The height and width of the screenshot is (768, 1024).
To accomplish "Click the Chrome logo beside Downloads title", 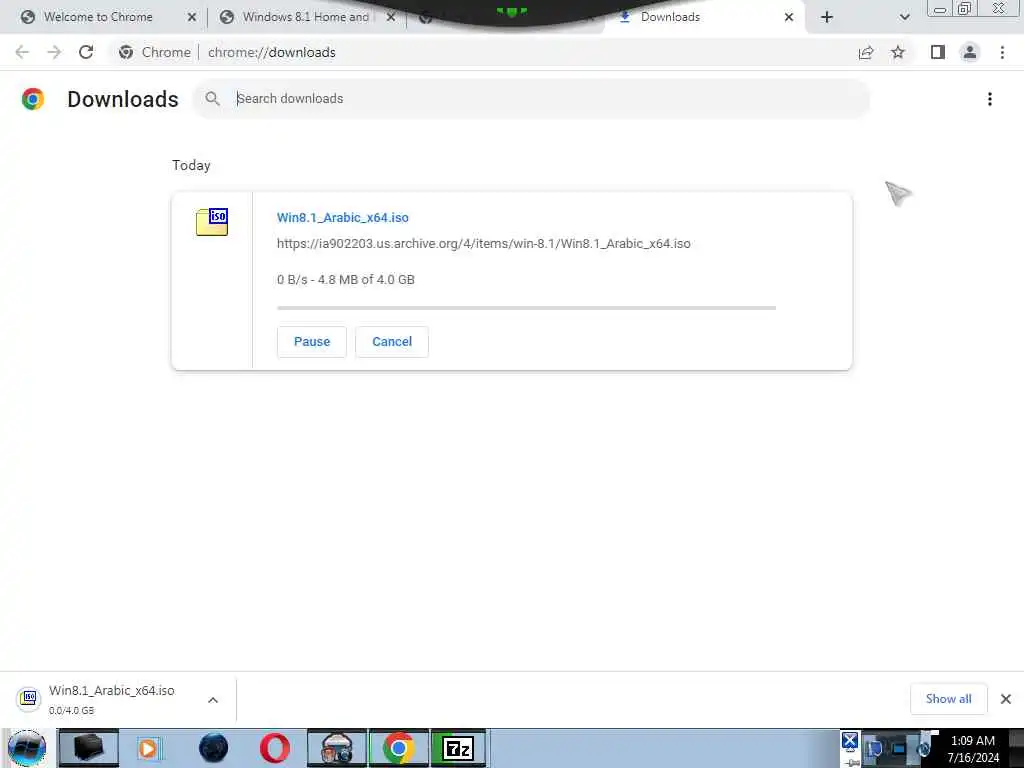I will pyautogui.click(x=33, y=99).
